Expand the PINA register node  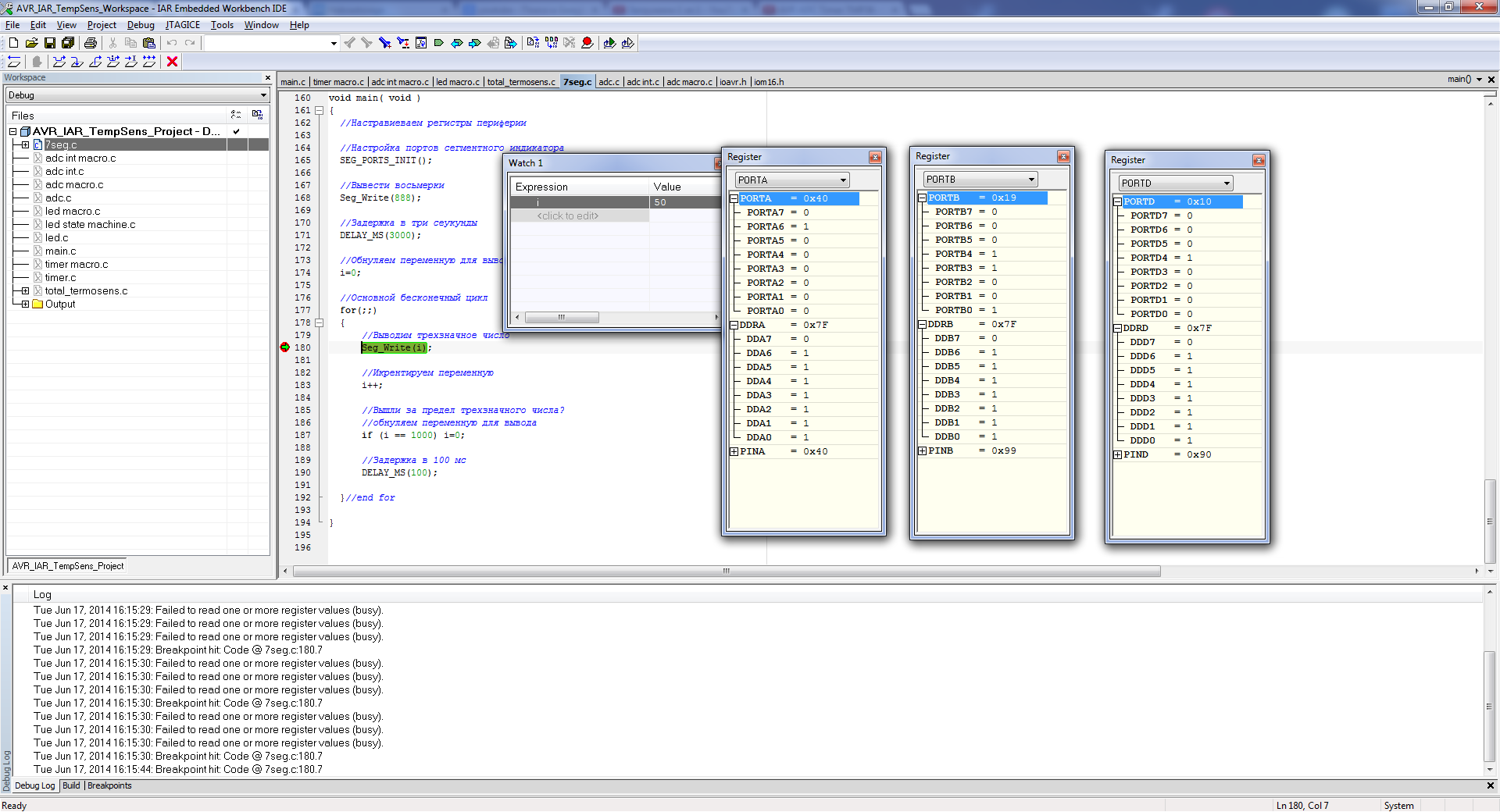coord(734,452)
